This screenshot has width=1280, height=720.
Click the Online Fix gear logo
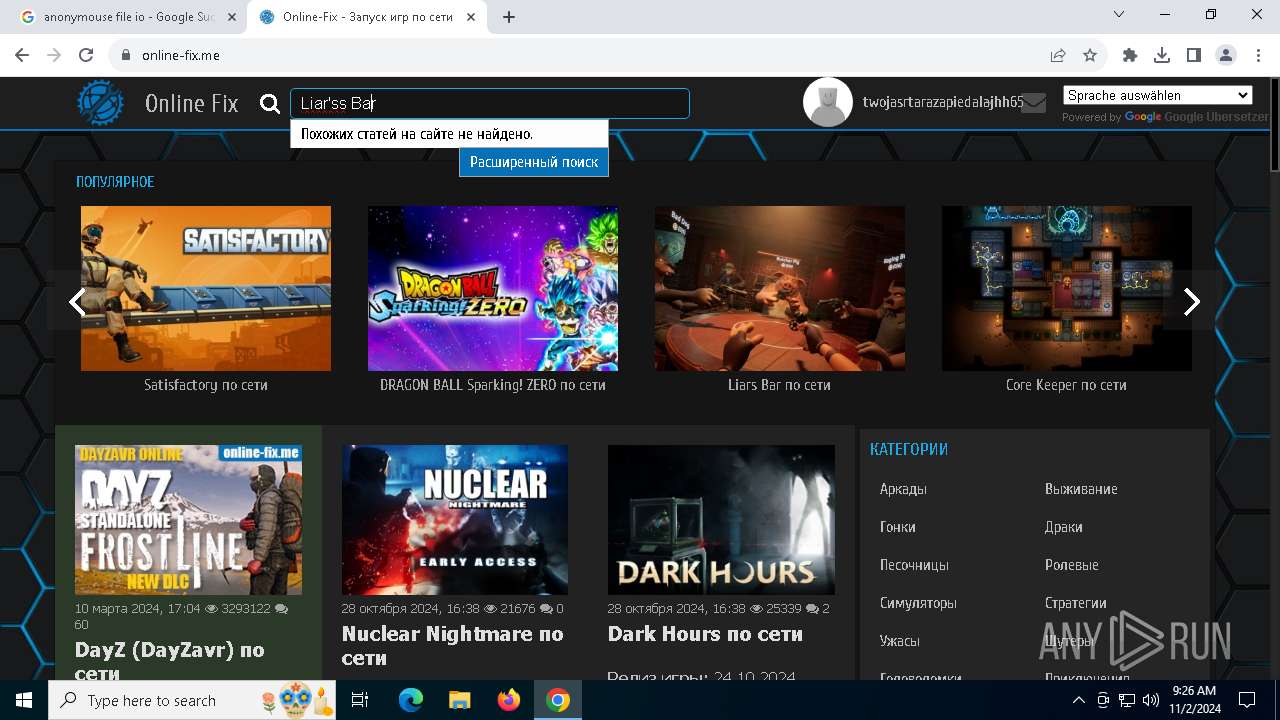click(x=101, y=103)
